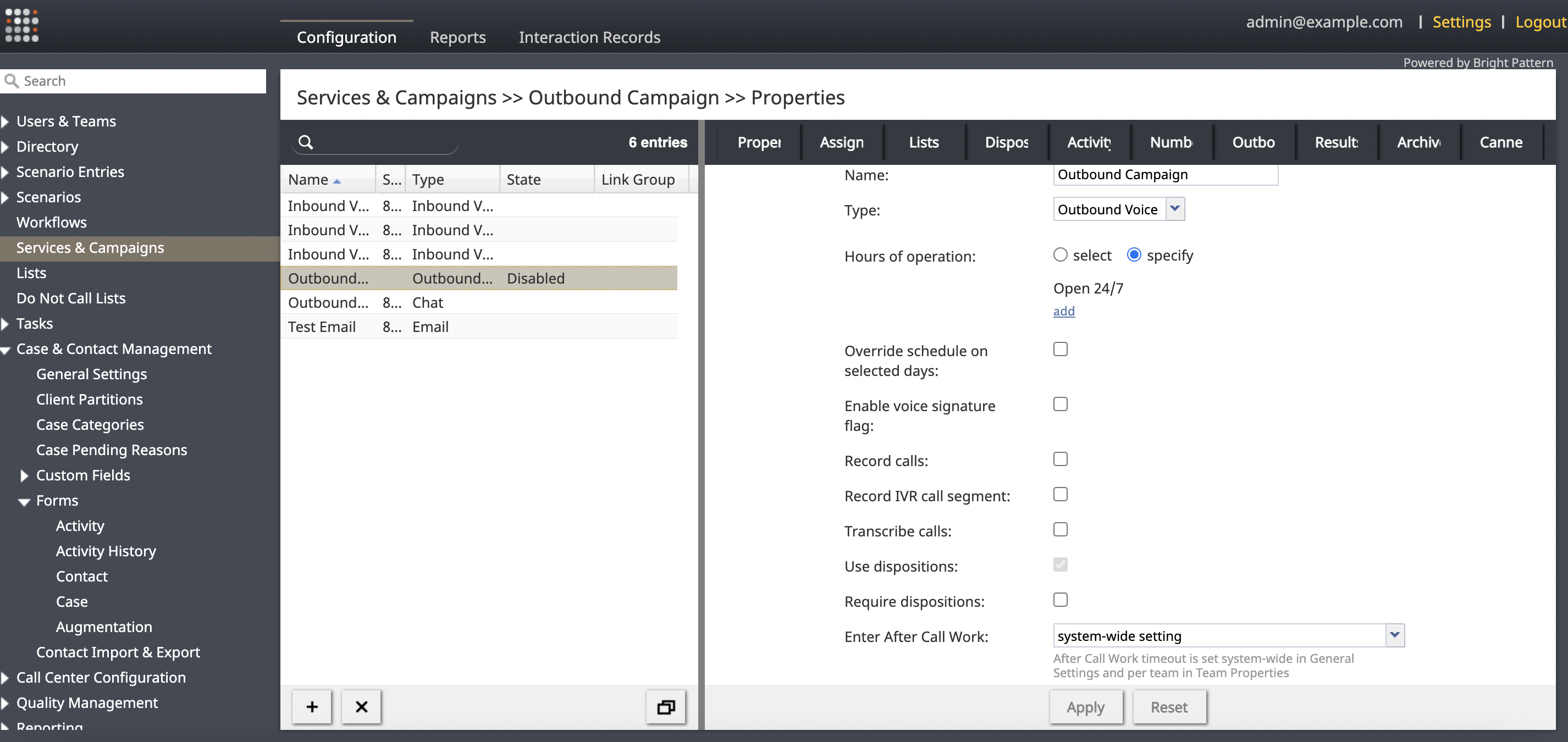Collapse Case & Contact Management section
Viewport: 1568px width, 742px height.
coord(6,350)
